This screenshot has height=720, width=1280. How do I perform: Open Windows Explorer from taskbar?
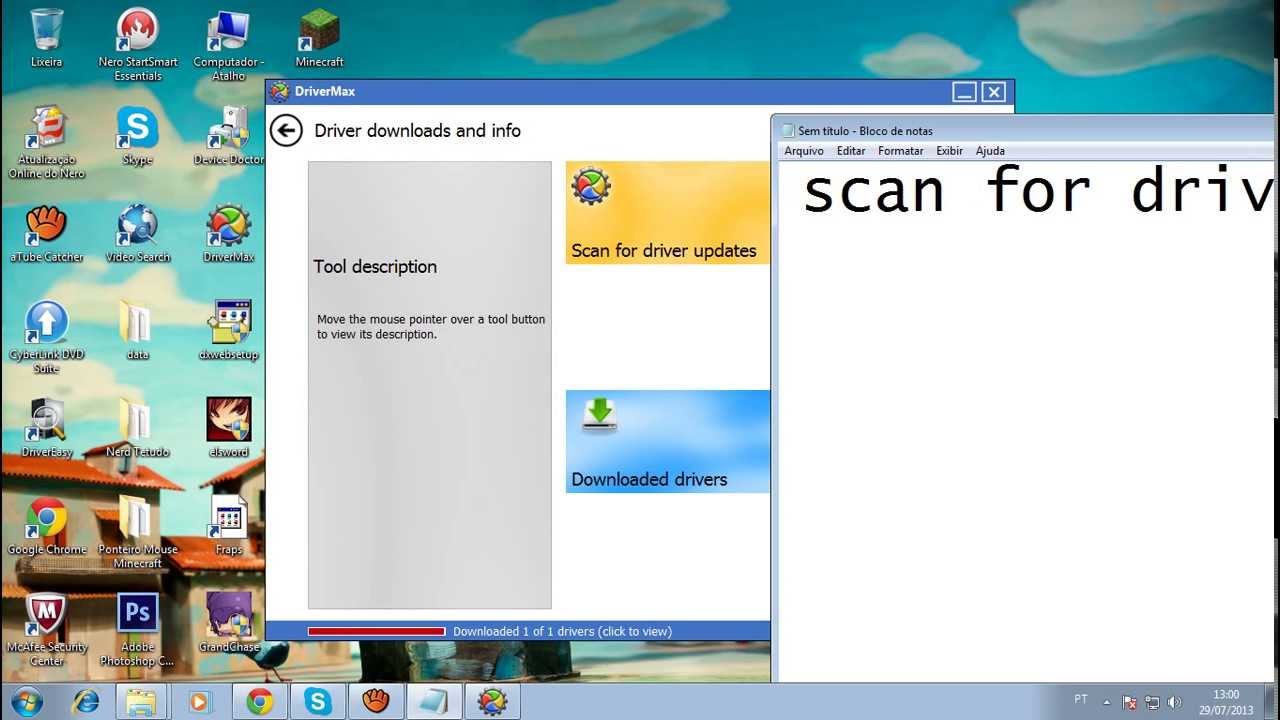(141, 702)
